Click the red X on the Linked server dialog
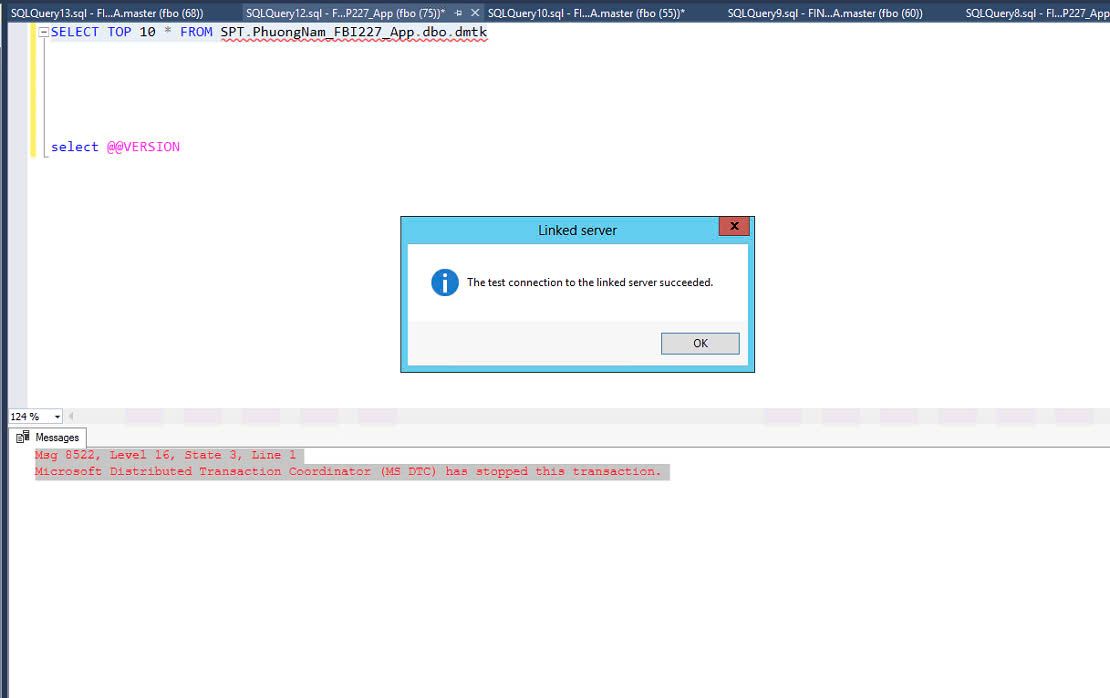1110x698 pixels. (x=734, y=226)
